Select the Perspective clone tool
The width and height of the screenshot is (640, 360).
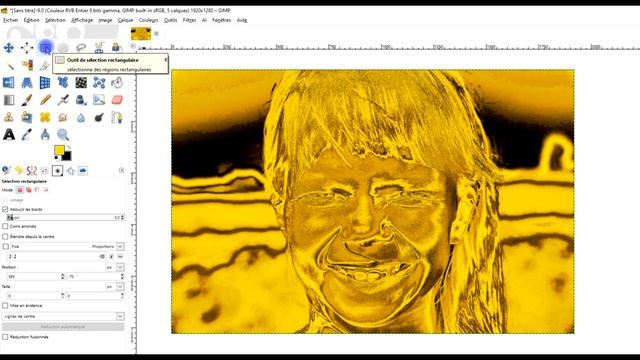click(27, 118)
